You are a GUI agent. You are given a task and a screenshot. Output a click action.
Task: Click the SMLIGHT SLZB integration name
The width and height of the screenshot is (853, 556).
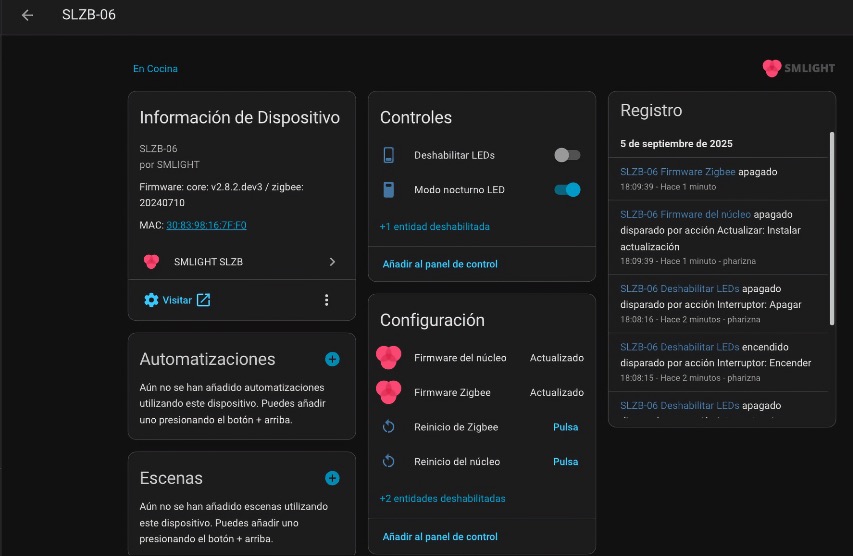pos(208,262)
